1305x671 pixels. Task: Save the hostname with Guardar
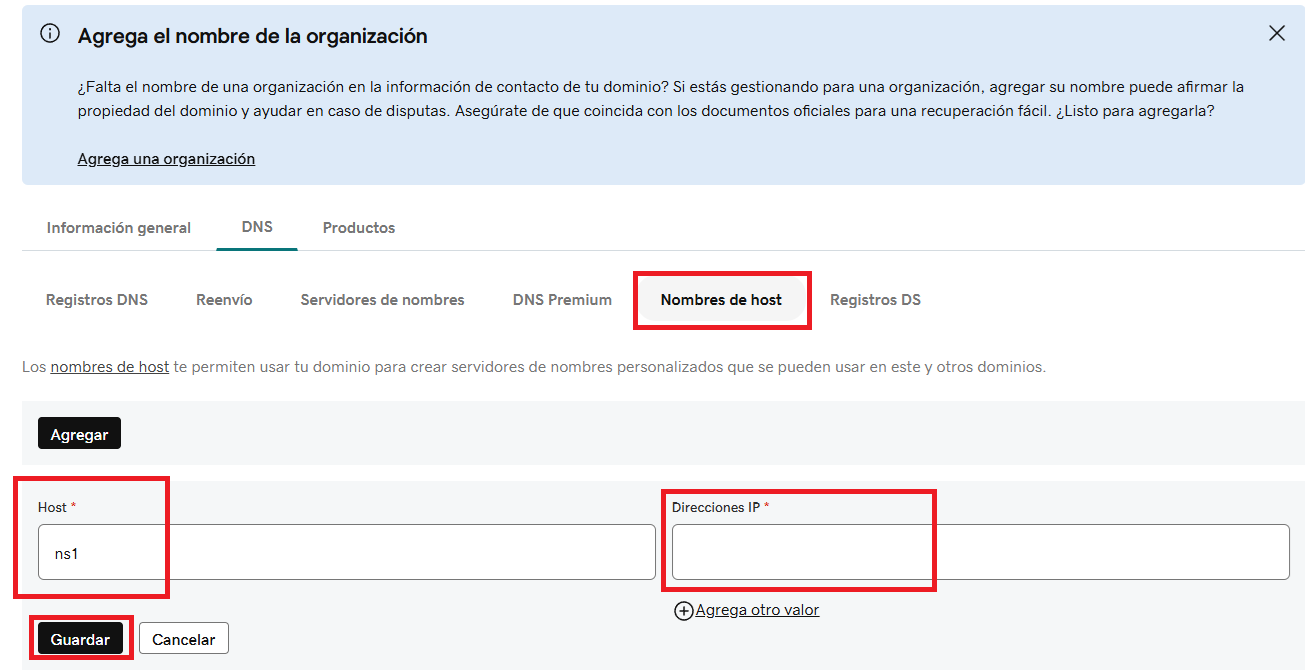coord(80,639)
